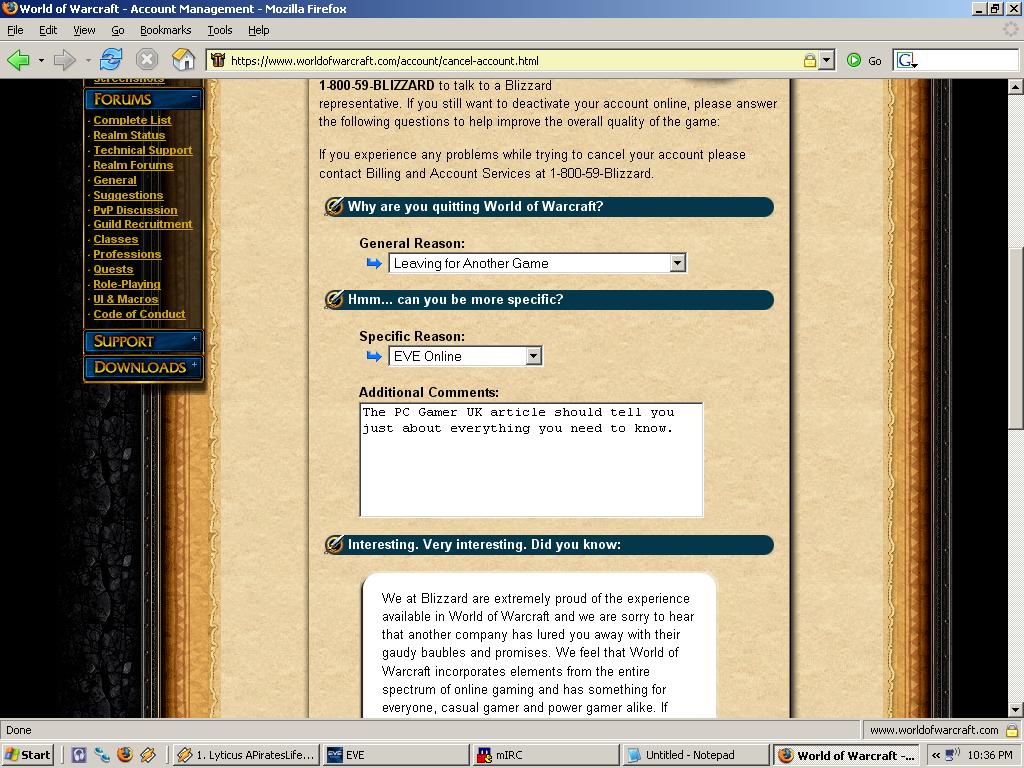Click the blue arrow next to General Reason
The width and height of the screenshot is (1024, 768).
point(374,263)
